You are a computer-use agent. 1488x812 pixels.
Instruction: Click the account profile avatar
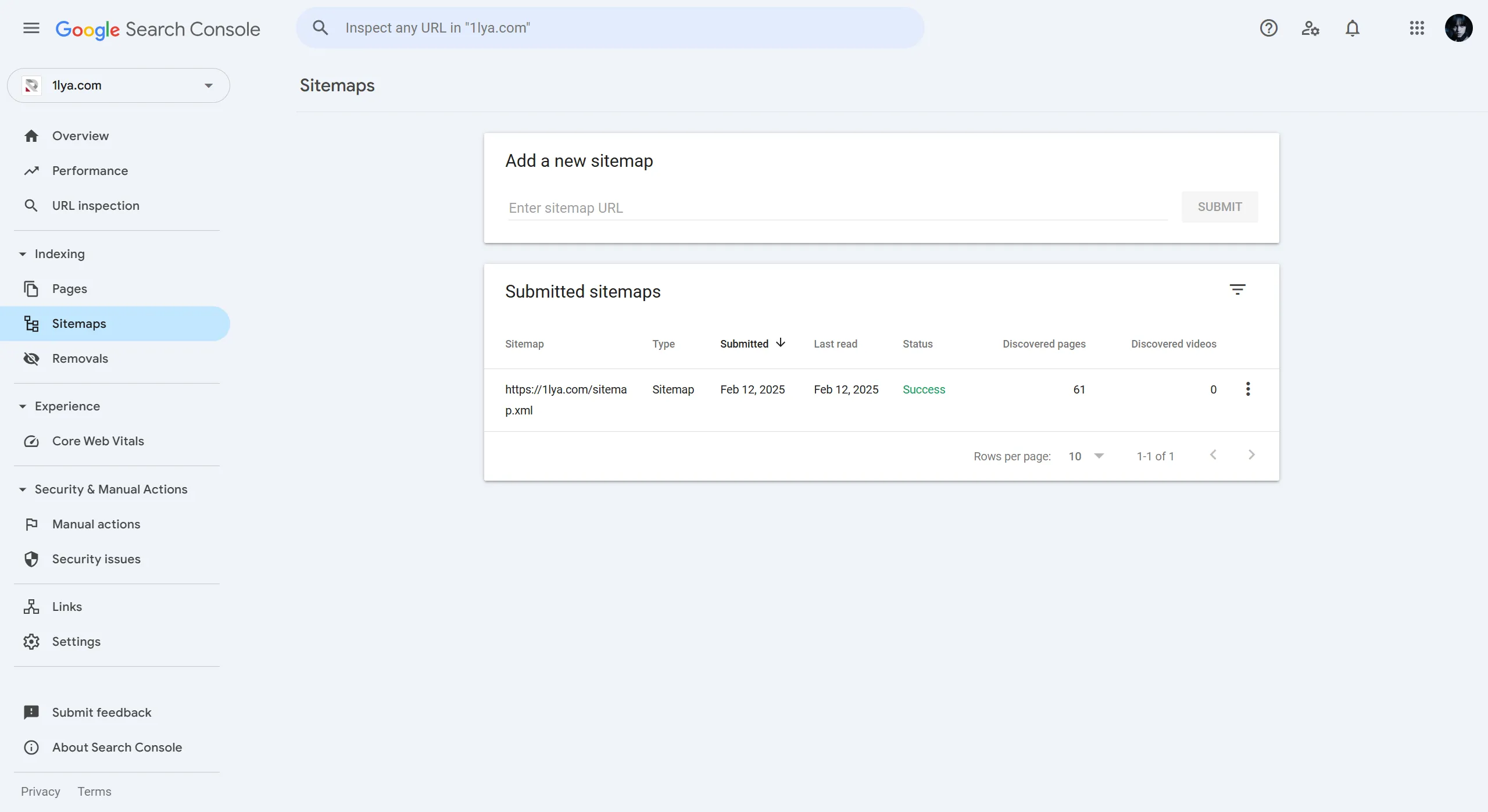1458,28
